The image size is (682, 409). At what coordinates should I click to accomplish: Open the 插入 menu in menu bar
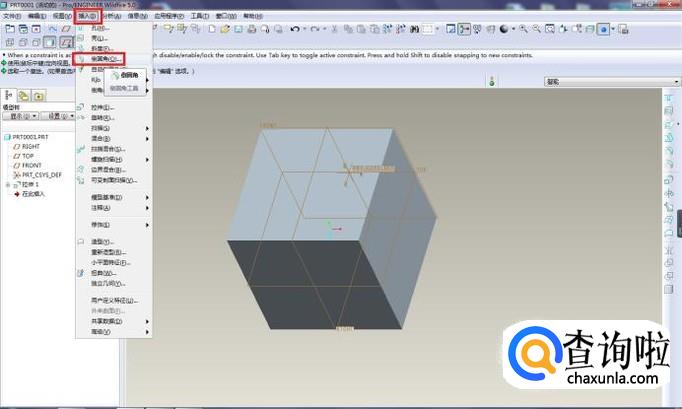click(x=88, y=16)
